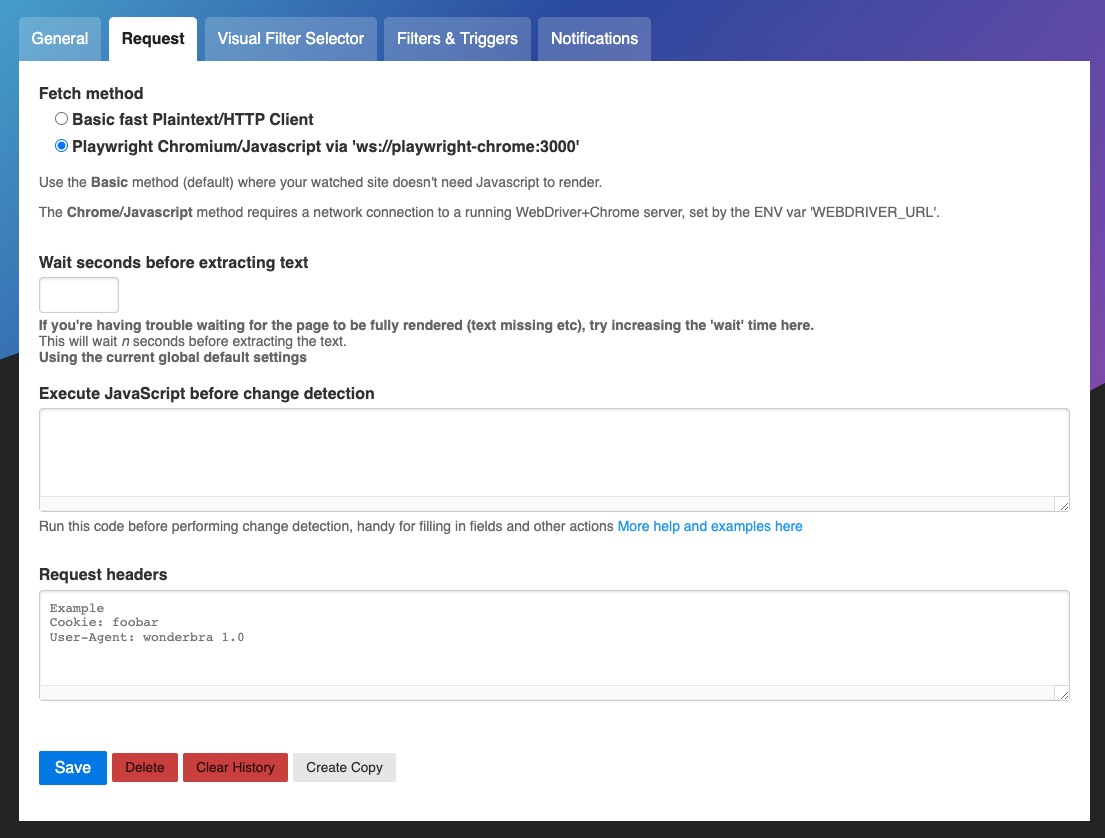Switch to the General tab
The width and height of the screenshot is (1105, 838).
tap(60, 39)
